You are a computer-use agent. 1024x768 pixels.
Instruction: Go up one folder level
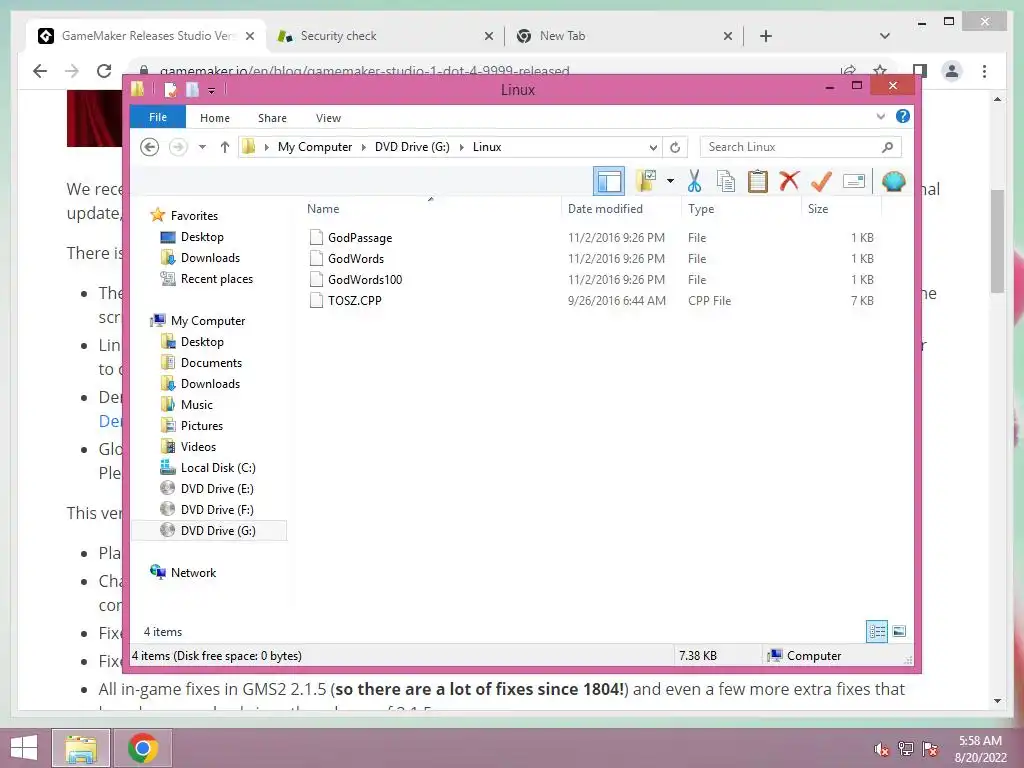(x=225, y=147)
